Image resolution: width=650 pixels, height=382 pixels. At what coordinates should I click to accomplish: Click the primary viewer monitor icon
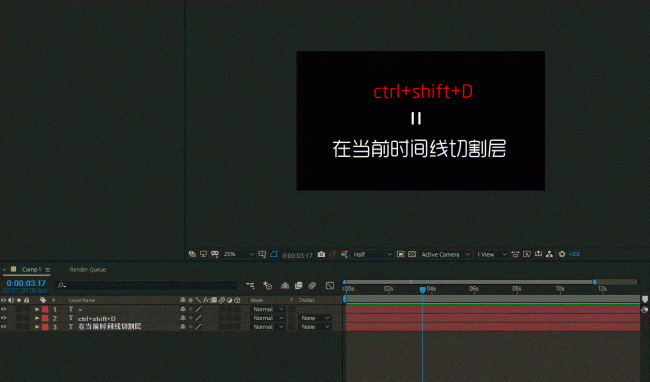point(203,254)
